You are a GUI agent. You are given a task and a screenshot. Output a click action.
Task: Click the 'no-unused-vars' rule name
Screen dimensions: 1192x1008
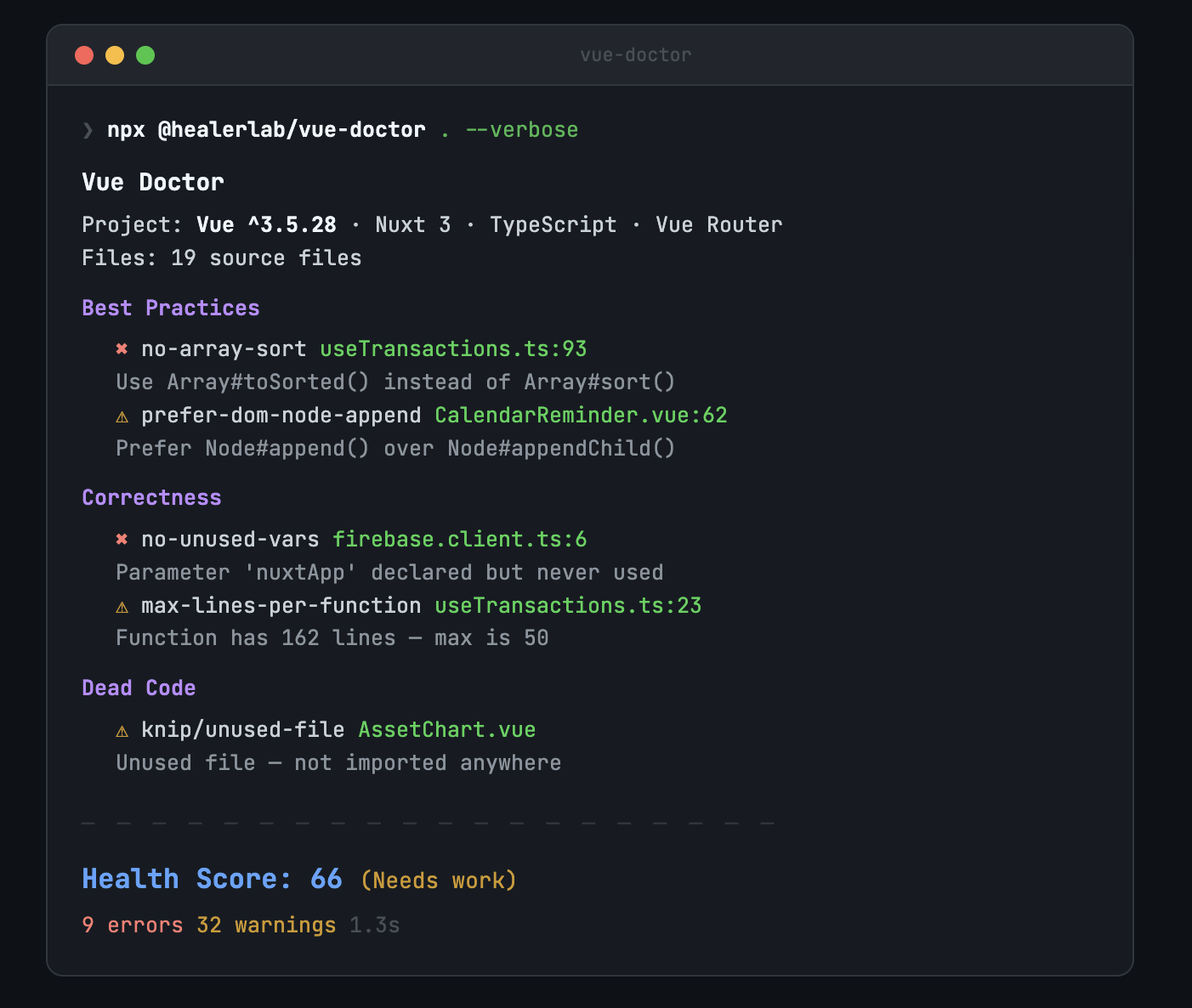230,540
